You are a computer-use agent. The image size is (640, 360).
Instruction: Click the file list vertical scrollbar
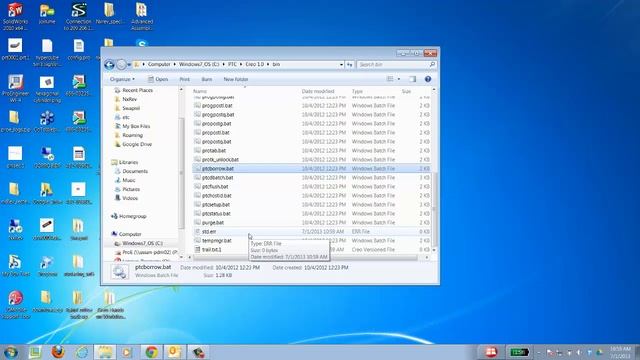point(434,210)
